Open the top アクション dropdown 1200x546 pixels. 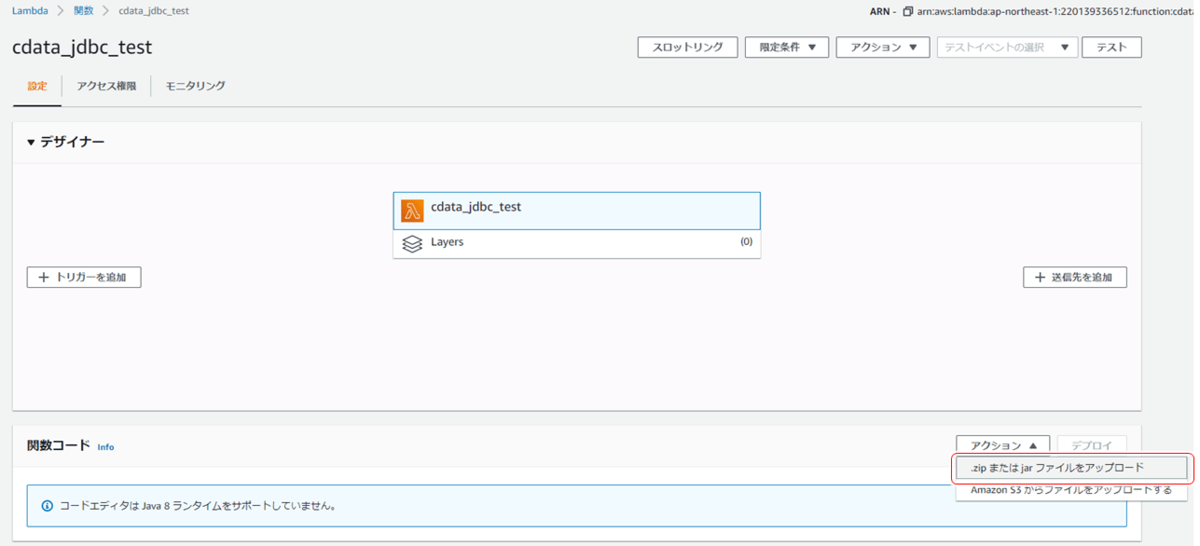click(x=883, y=47)
